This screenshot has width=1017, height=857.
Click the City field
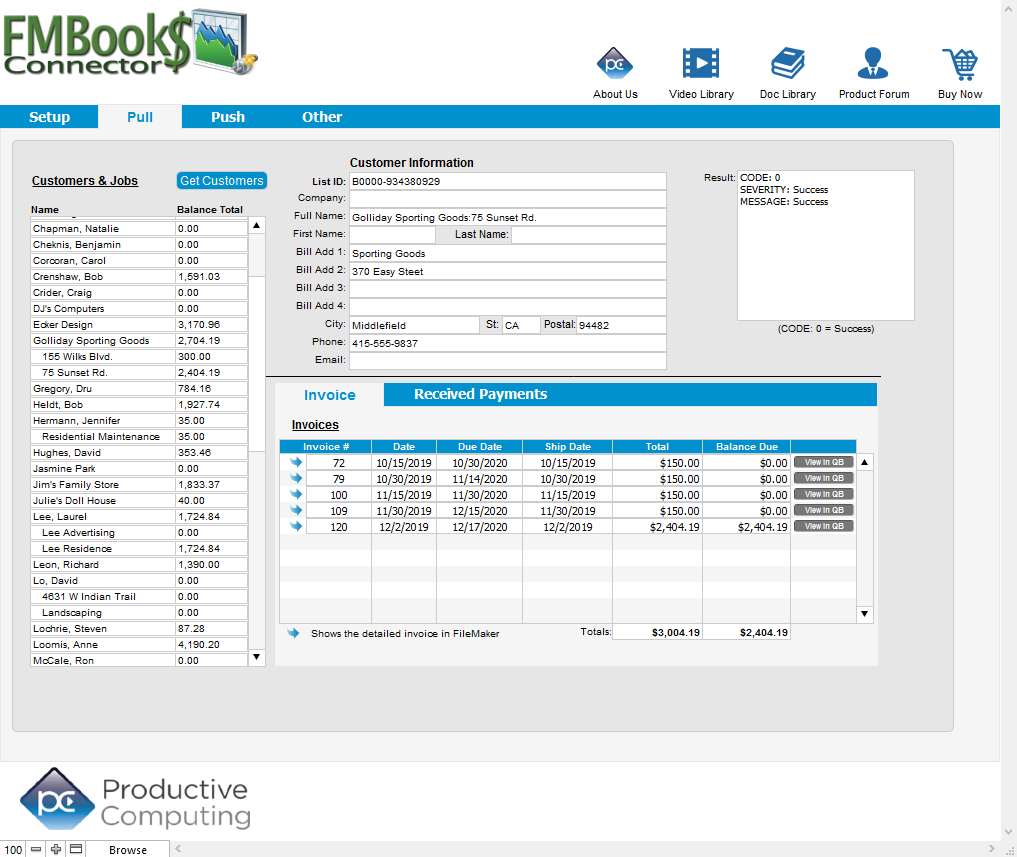[x=414, y=325]
